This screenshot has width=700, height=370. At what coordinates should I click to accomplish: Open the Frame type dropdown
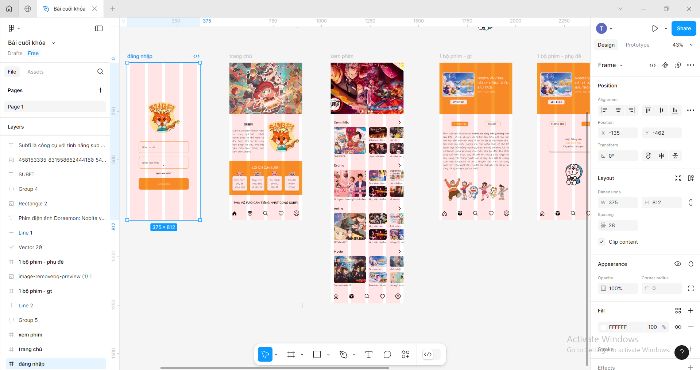[x=610, y=65]
